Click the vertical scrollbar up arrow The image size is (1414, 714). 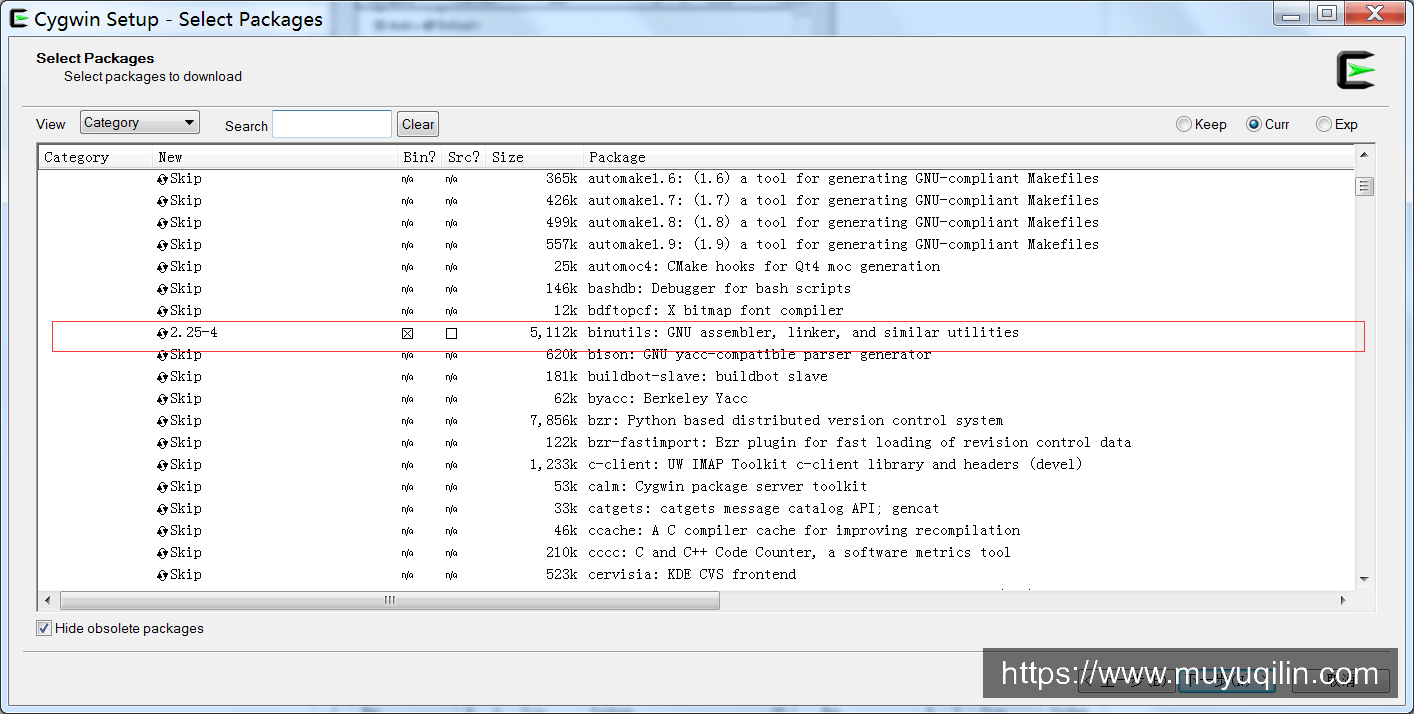1364,155
